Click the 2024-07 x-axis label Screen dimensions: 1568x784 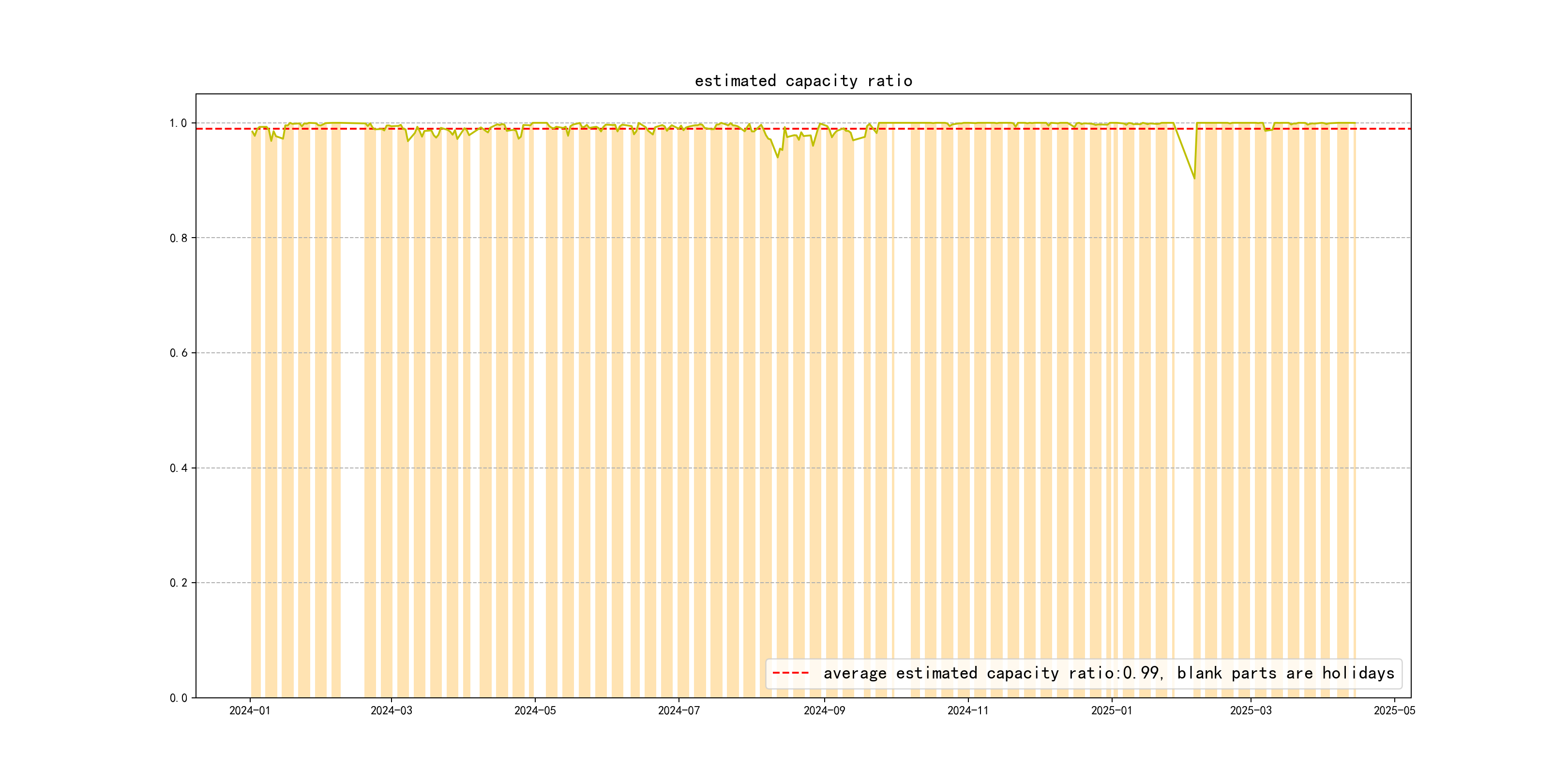pos(678,710)
